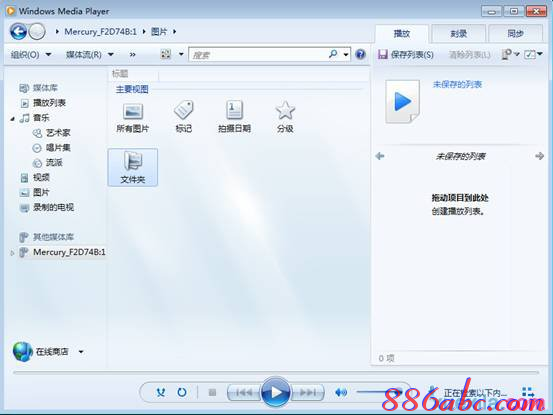Click 未保存的列表 link at top
The width and height of the screenshot is (553, 415).
coord(457,84)
